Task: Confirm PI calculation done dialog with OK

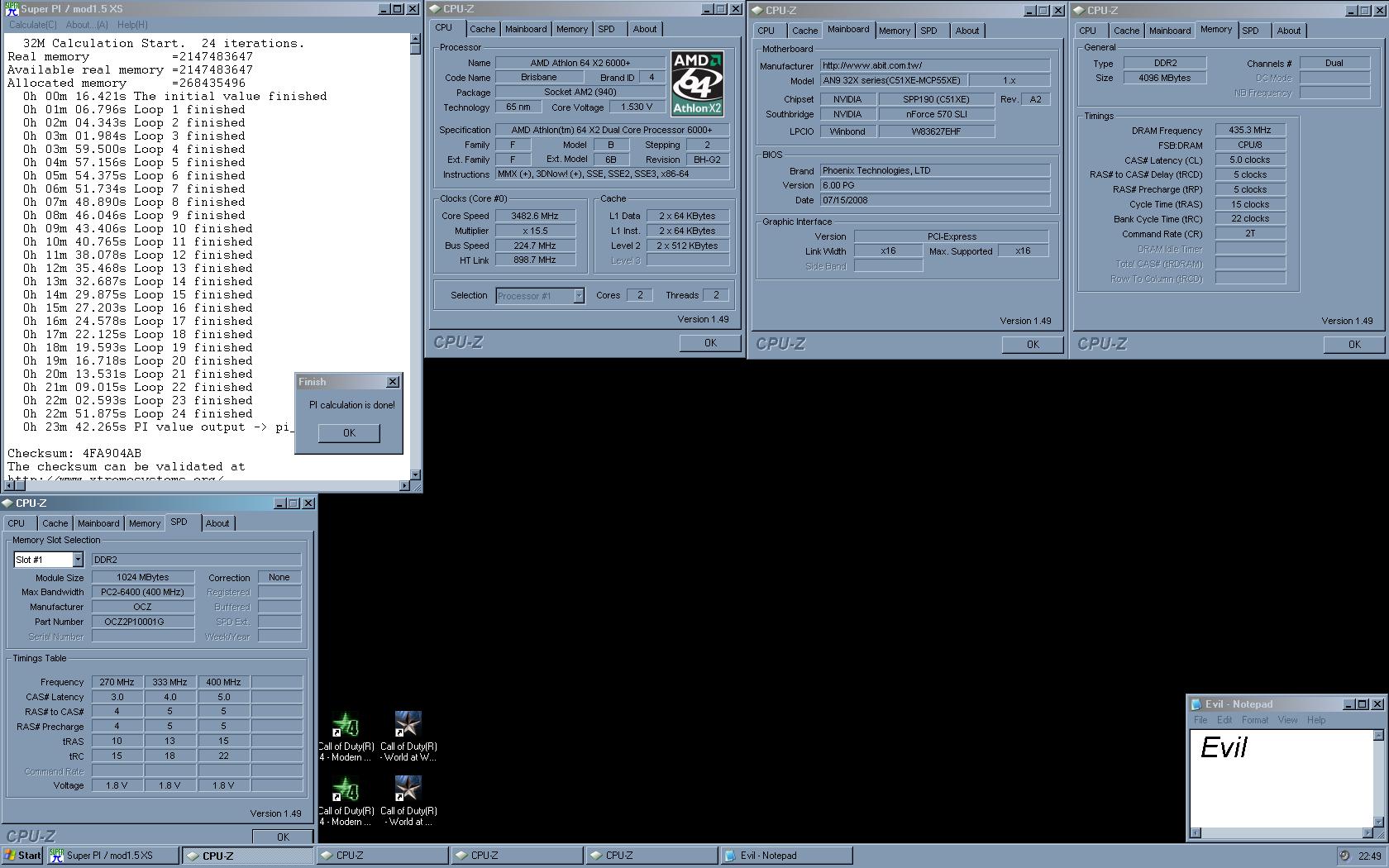Action: coord(349,433)
